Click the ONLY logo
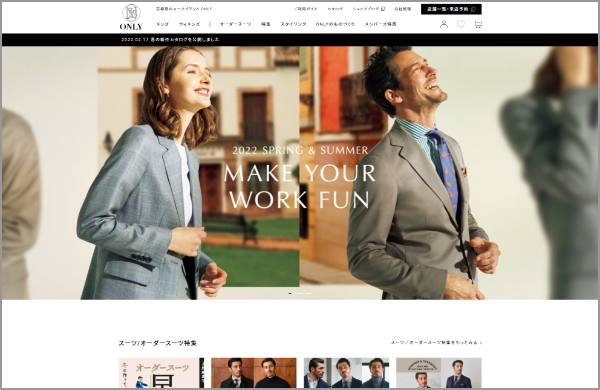The height and width of the screenshot is (390, 600). (x=131, y=17)
